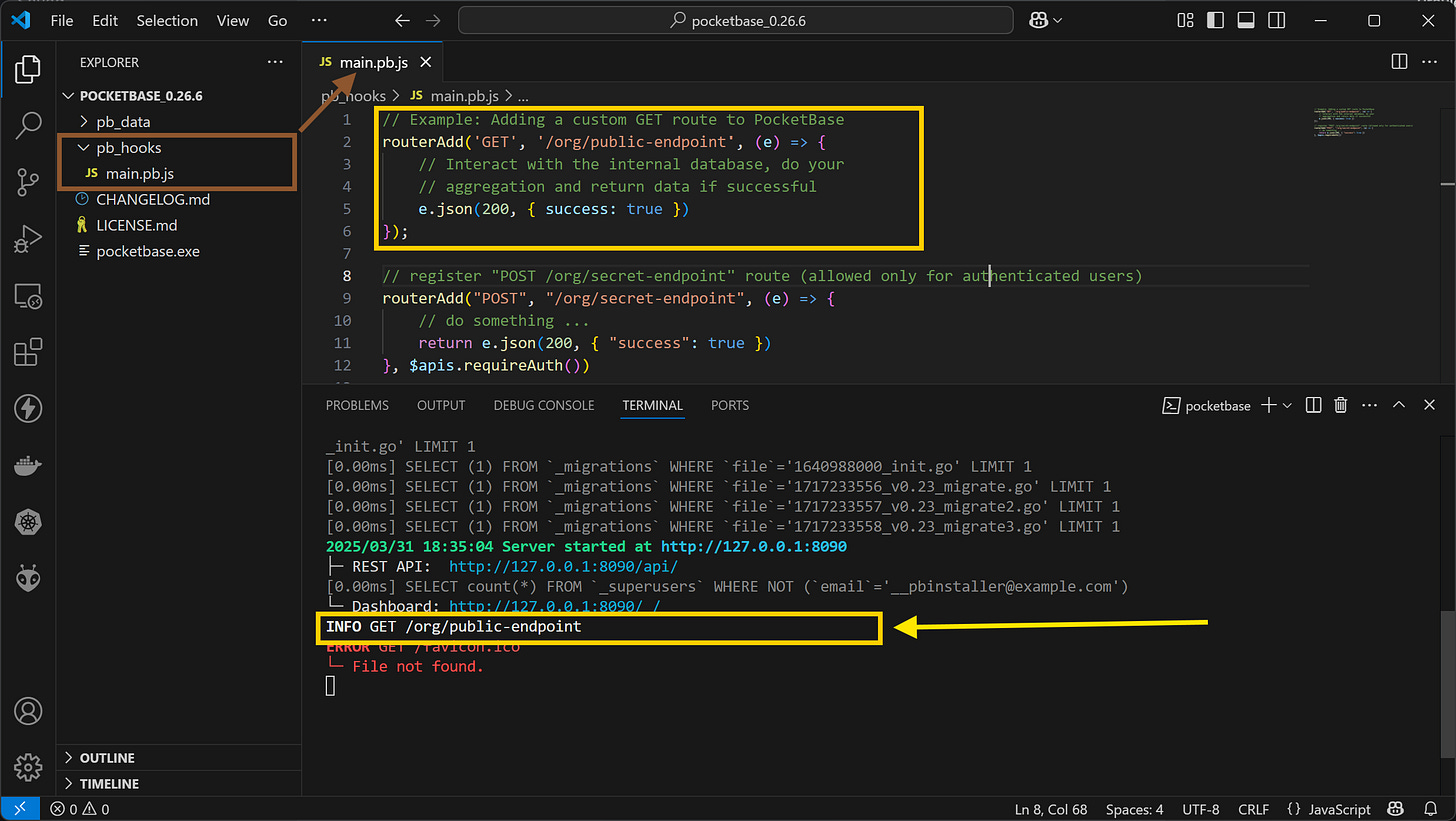
Task: Open the notifications bell
Action: coord(1431,809)
